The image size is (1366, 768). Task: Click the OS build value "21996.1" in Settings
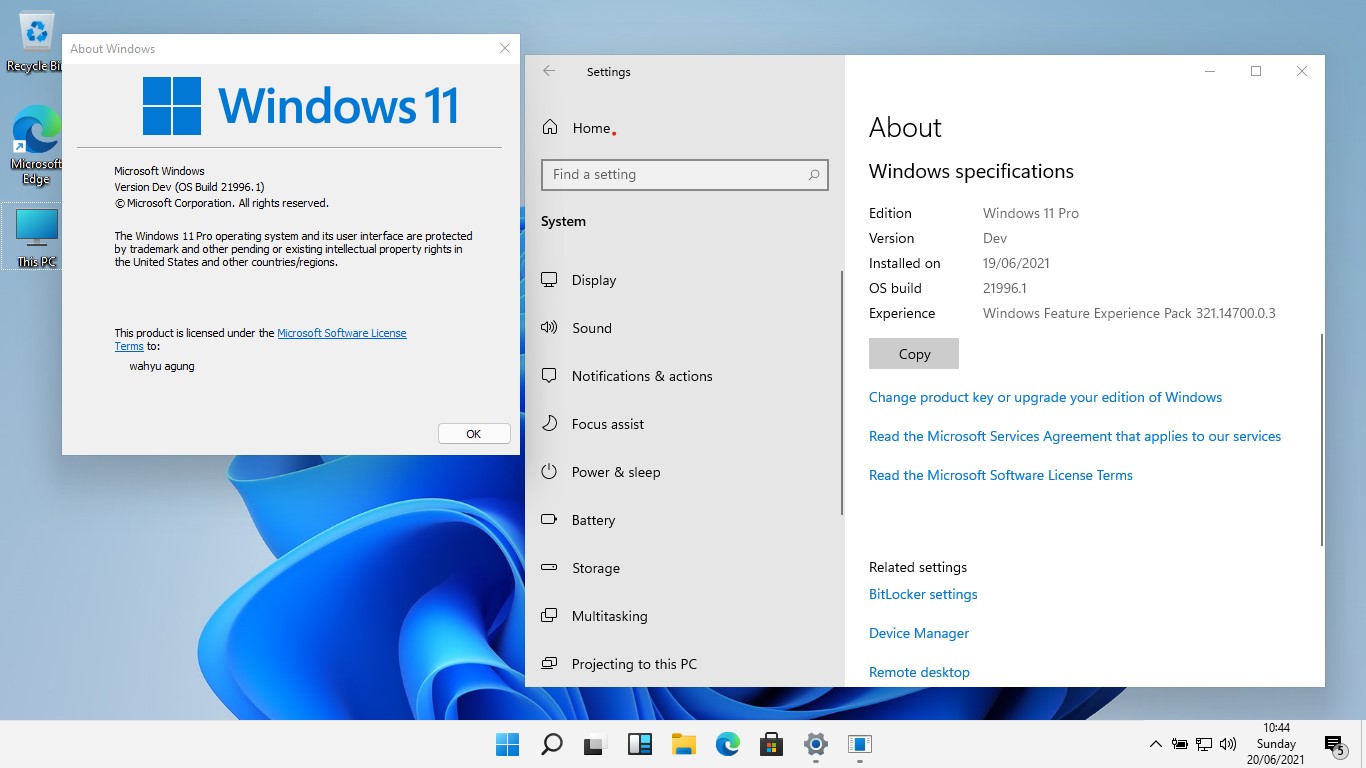point(1005,288)
